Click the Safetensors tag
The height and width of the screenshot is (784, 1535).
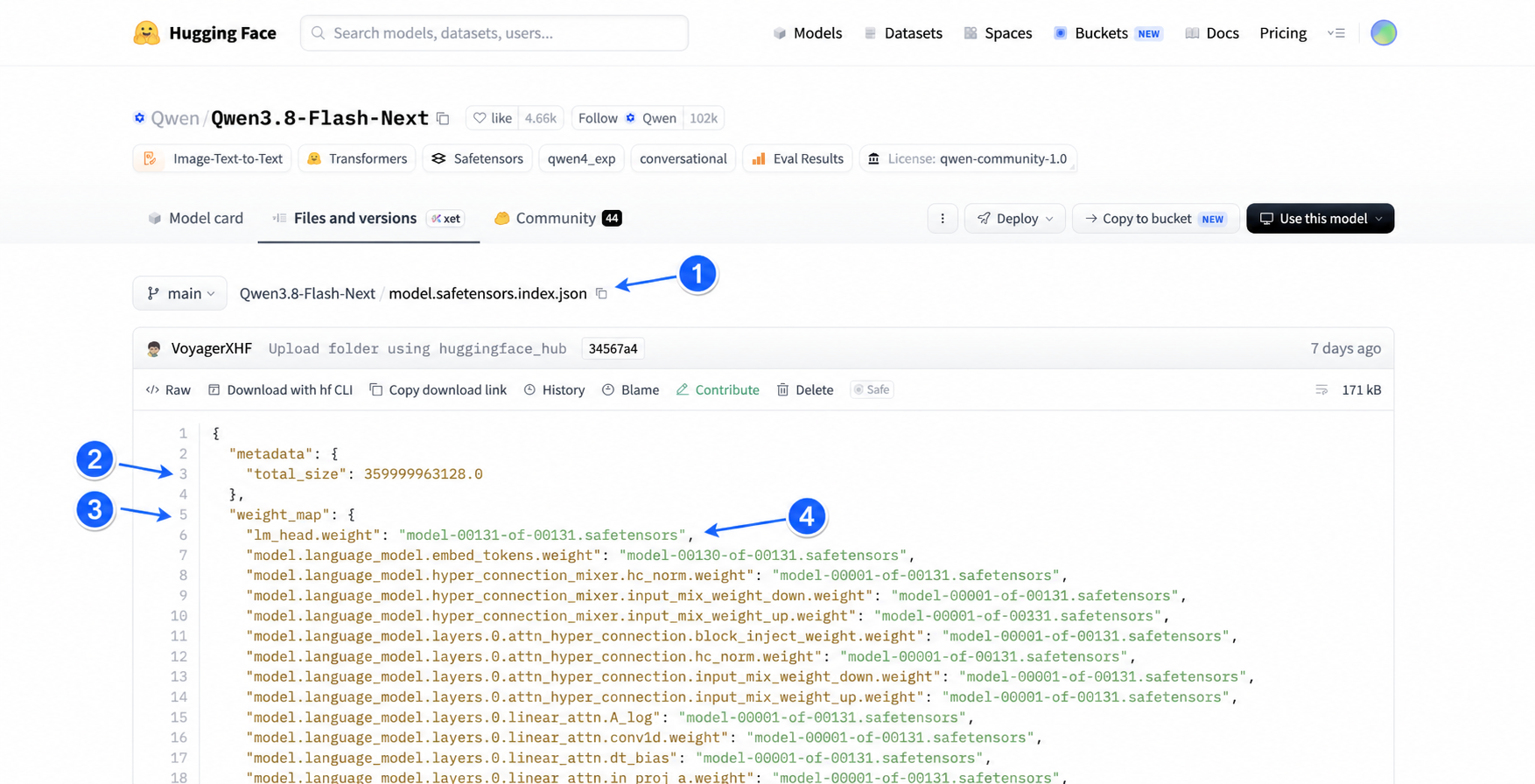coord(478,159)
